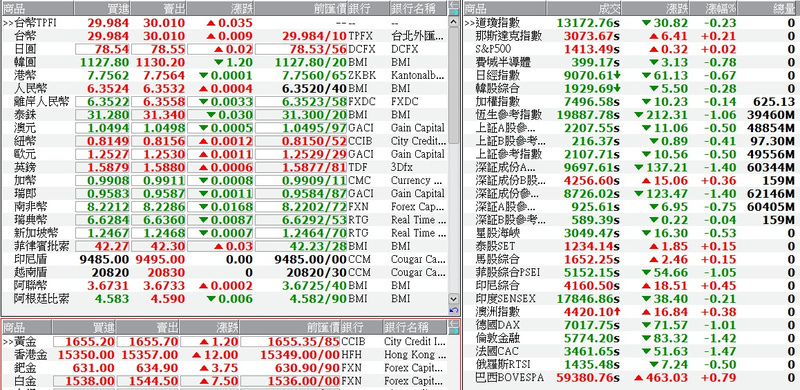Screen dimensions: 800x390
Task: Select the 道瓊指數 index row
Action: coord(632,23)
